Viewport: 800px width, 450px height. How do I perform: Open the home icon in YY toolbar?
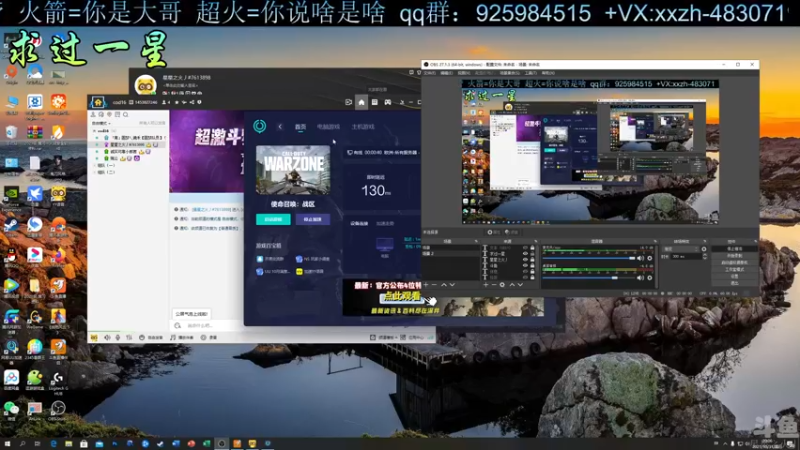tap(361, 103)
